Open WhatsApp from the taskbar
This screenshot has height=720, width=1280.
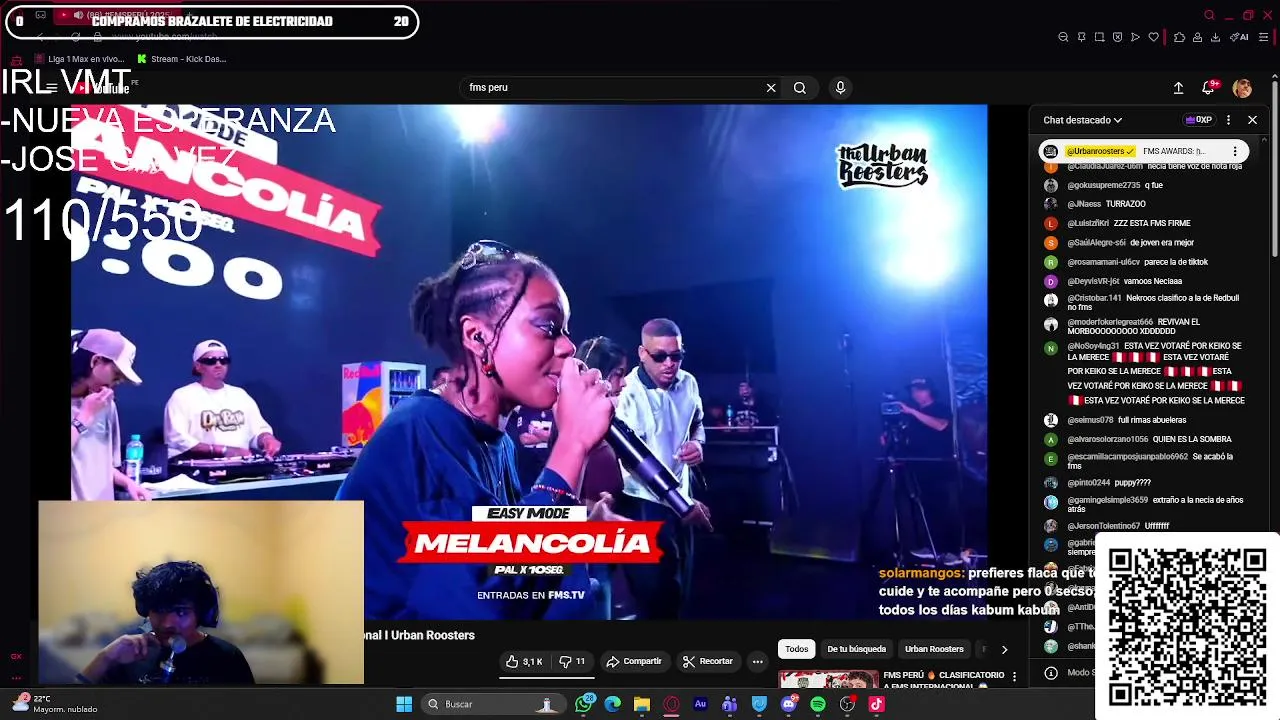tap(584, 704)
